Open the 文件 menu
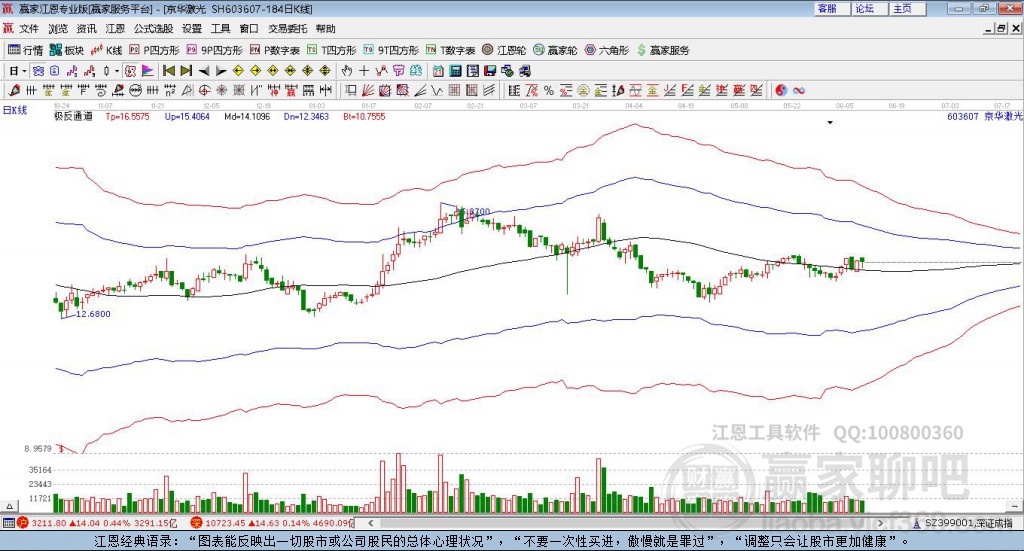This screenshot has width=1024, height=551. click(x=29, y=29)
